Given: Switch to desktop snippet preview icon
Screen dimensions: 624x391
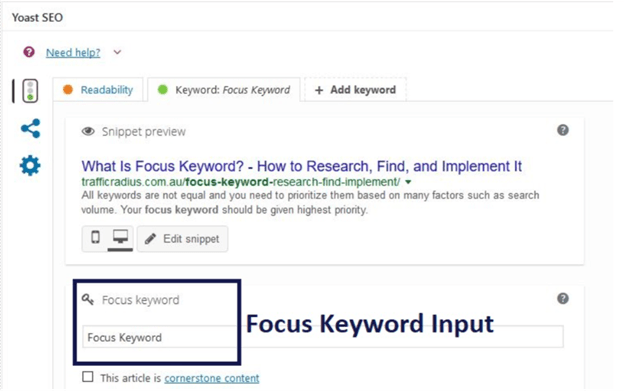Looking at the screenshot, I should 120,238.
